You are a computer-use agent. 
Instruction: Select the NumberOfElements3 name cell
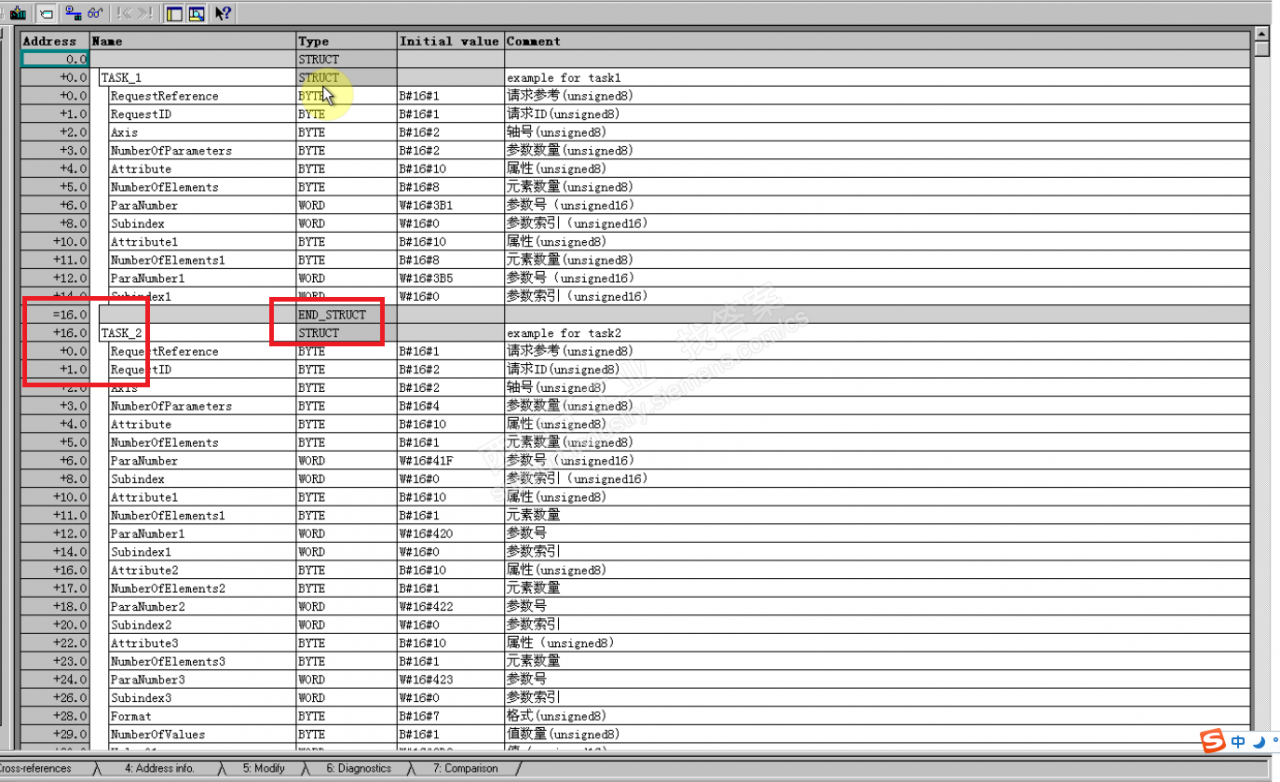pos(202,662)
